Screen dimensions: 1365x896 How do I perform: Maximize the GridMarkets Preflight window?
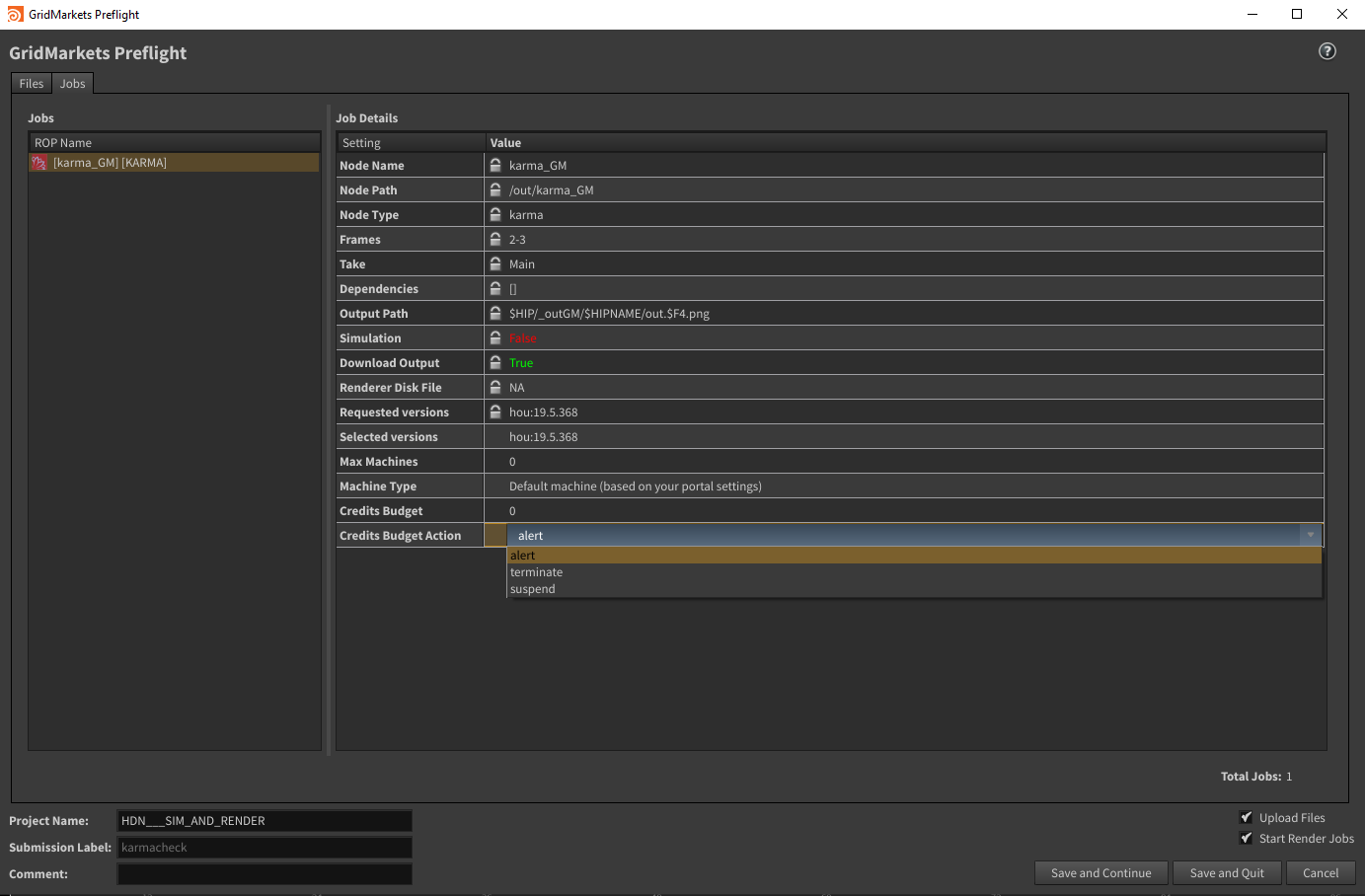click(1297, 14)
